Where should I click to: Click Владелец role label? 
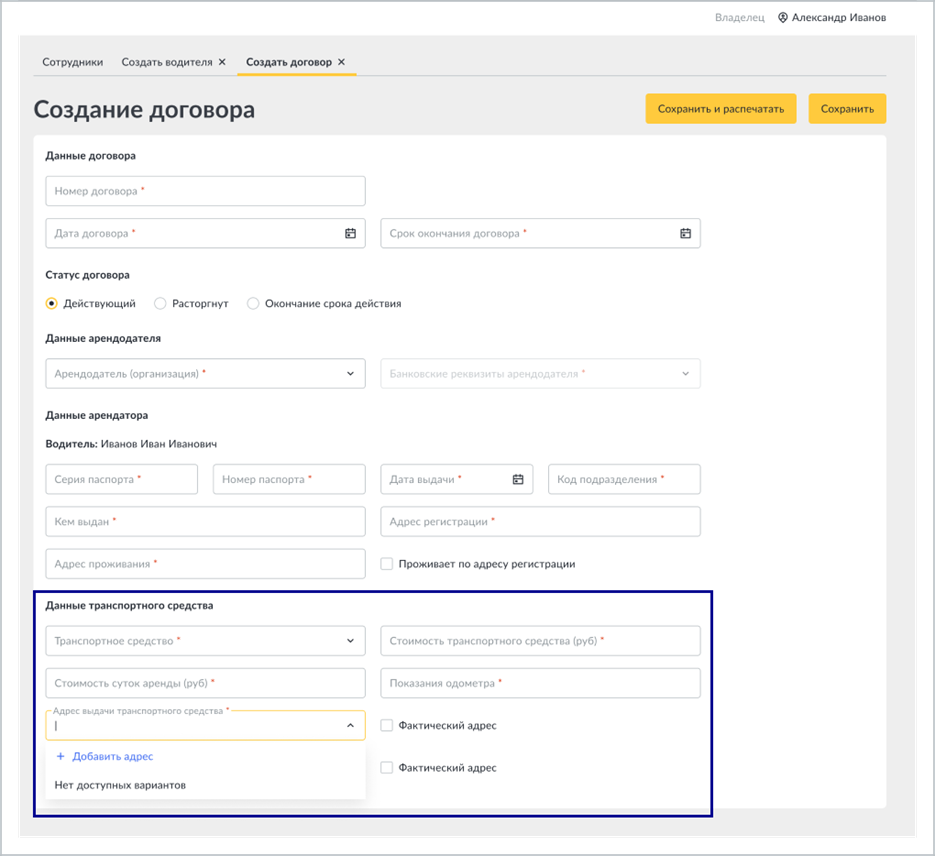(739, 18)
